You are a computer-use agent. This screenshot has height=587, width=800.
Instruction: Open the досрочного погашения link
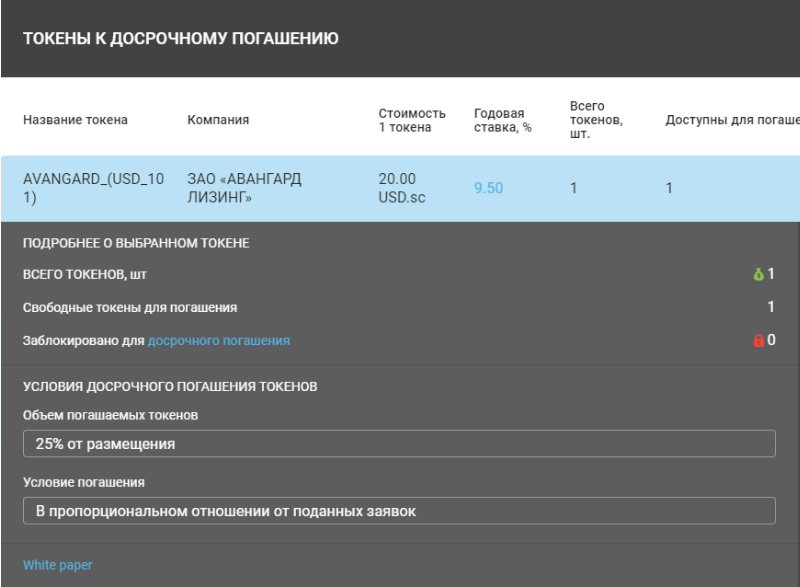point(219,341)
